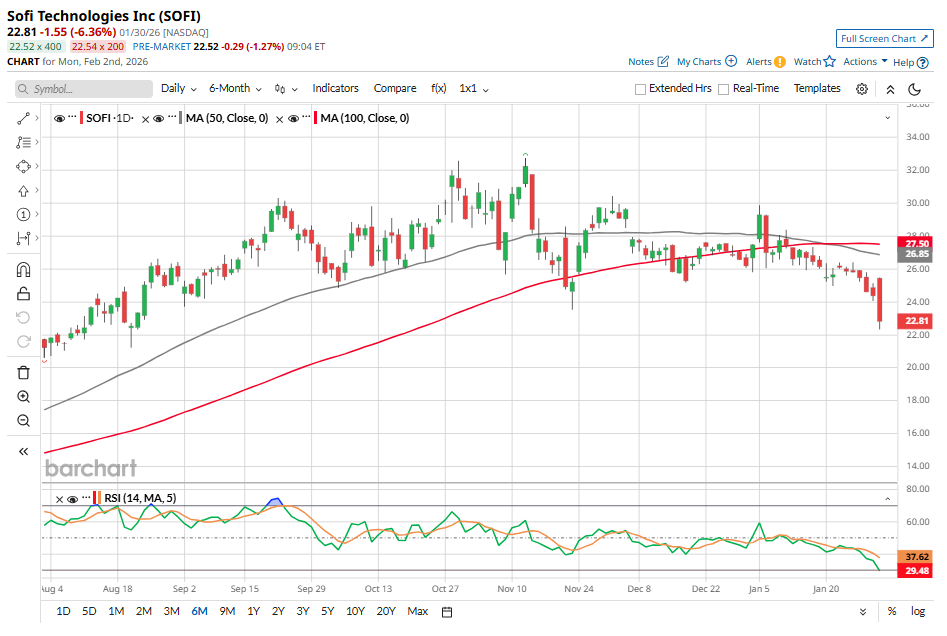Expand the 6-Month period dropdown

click(x=235, y=89)
